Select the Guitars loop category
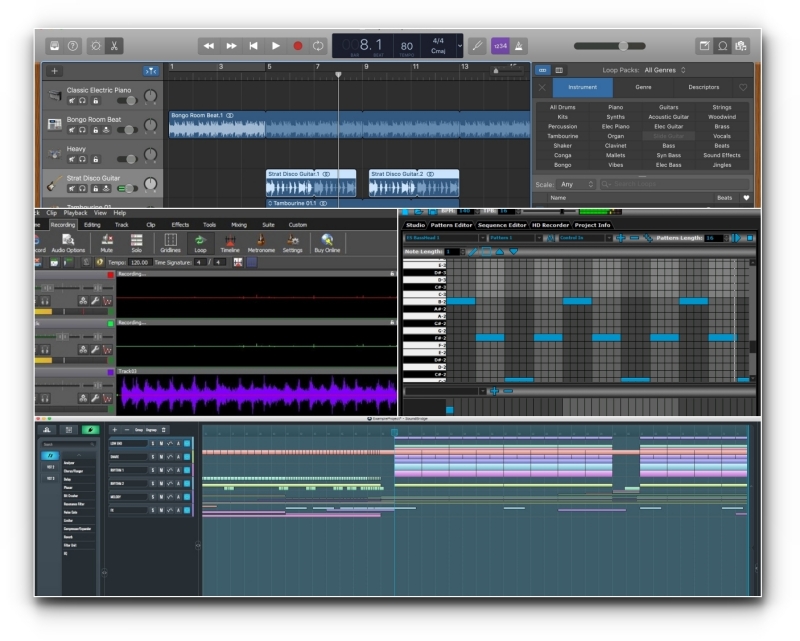Screen dimensions: 800x641 pyautogui.click(x=668, y=105)
